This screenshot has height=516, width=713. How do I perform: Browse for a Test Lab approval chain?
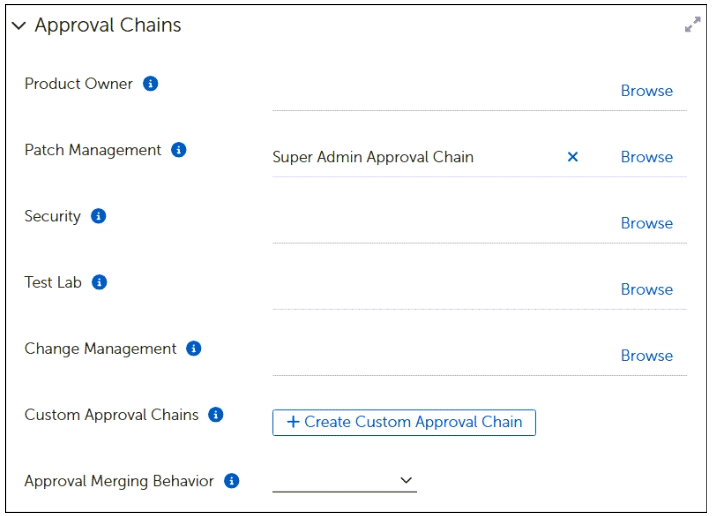coord(646,289)
